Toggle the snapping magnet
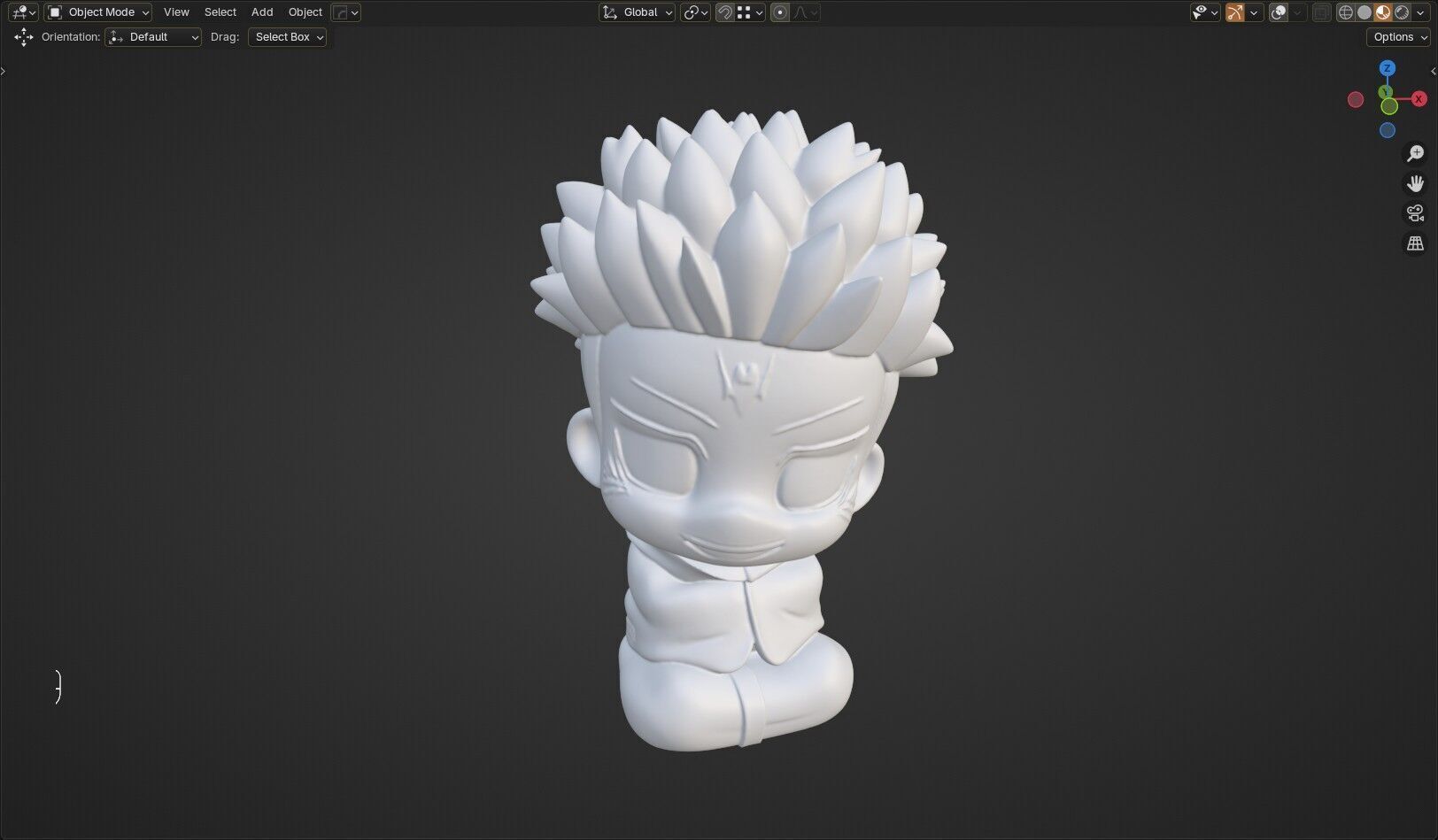The width and height of the screenshot is (1438, 840). coord(725,12)
